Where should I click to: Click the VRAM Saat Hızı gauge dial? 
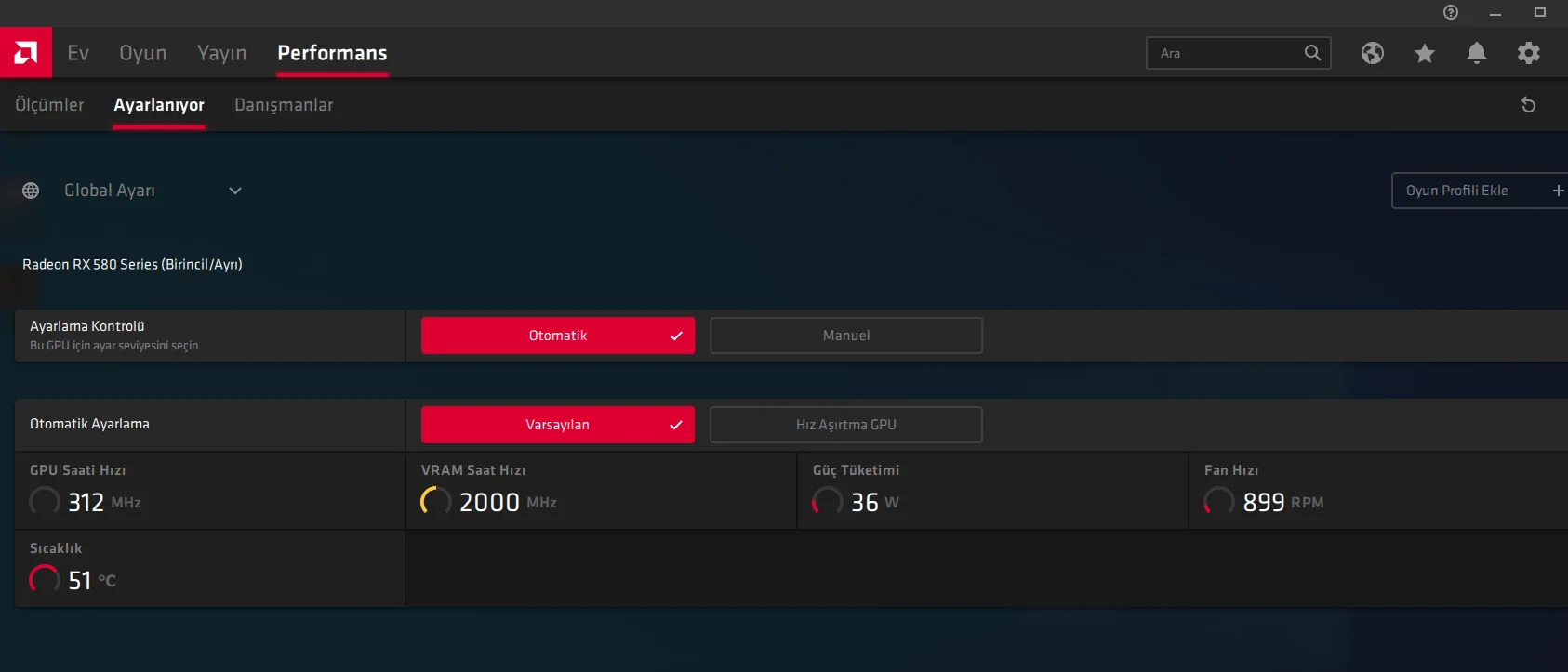pos(436,502)
